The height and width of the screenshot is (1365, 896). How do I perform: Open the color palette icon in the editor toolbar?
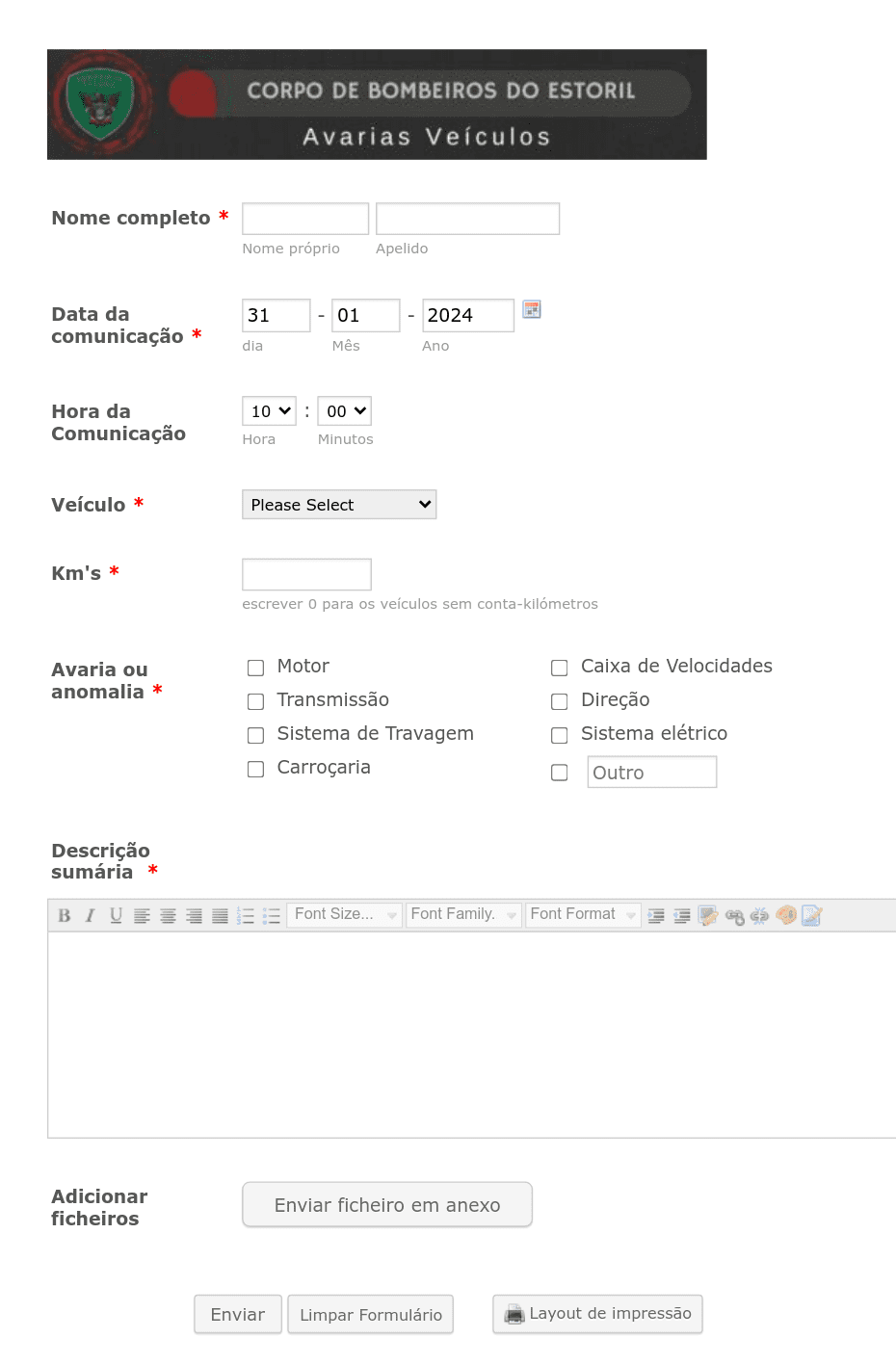pyautogui.click(x=786, y=915)
